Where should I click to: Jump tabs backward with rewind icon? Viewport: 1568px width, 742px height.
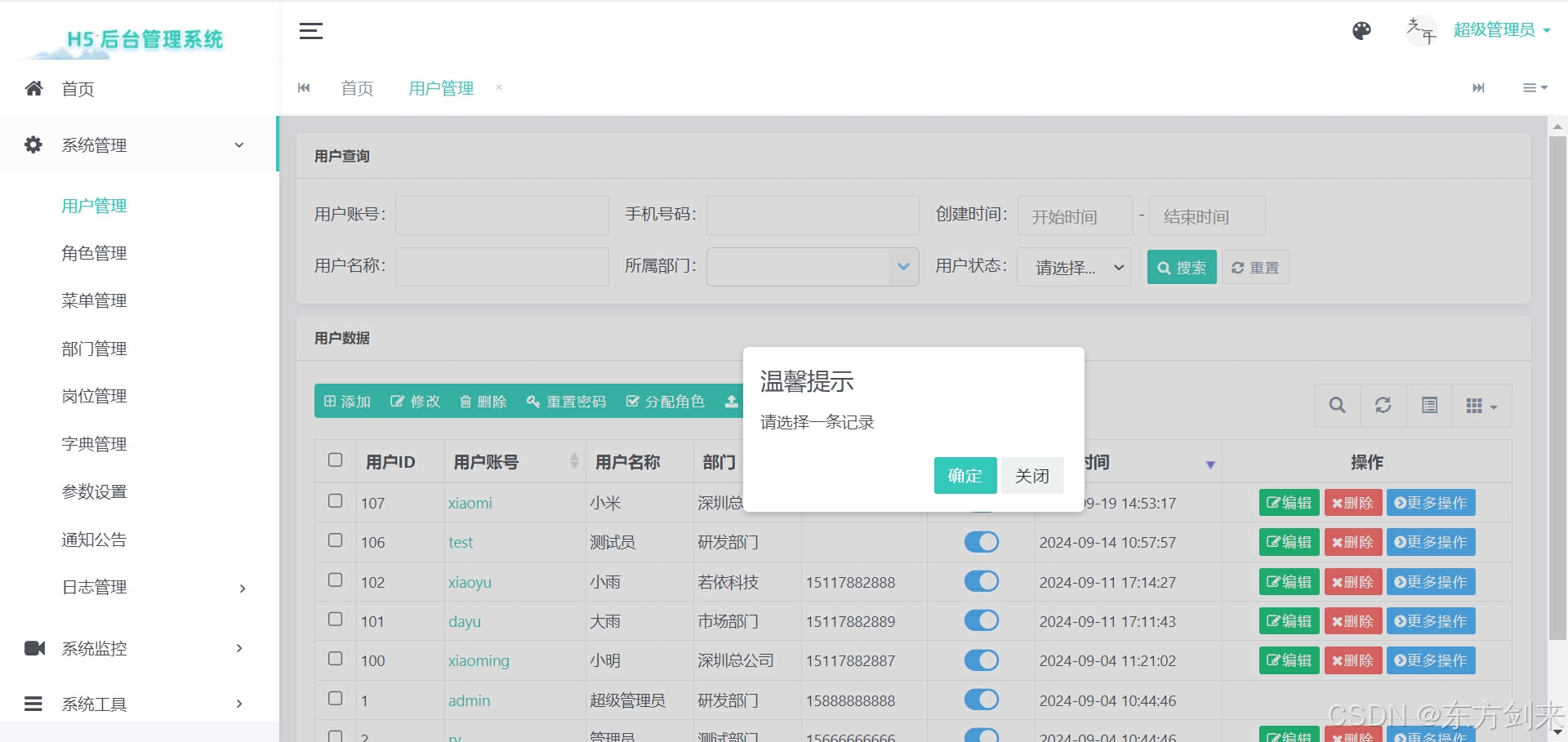click(x=304, y=88)
